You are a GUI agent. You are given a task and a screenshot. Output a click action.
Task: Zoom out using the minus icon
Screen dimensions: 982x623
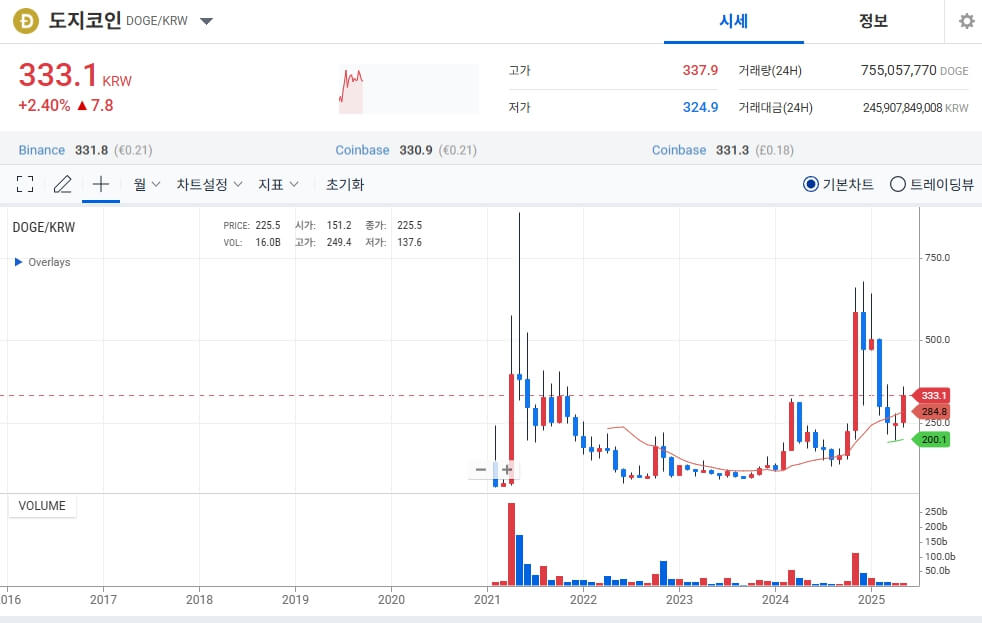pos(481,470)
